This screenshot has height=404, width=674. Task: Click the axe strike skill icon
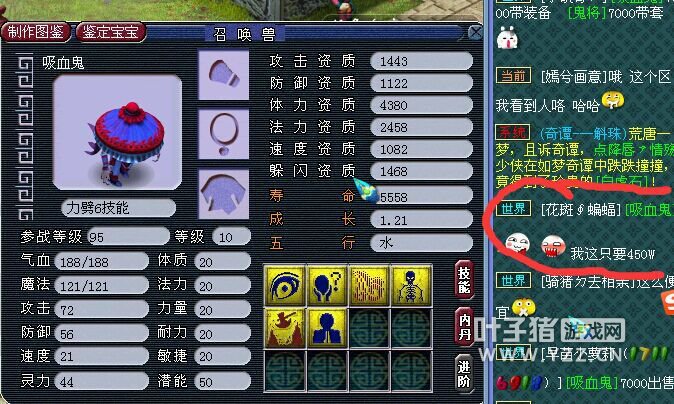tap(285, 328)
